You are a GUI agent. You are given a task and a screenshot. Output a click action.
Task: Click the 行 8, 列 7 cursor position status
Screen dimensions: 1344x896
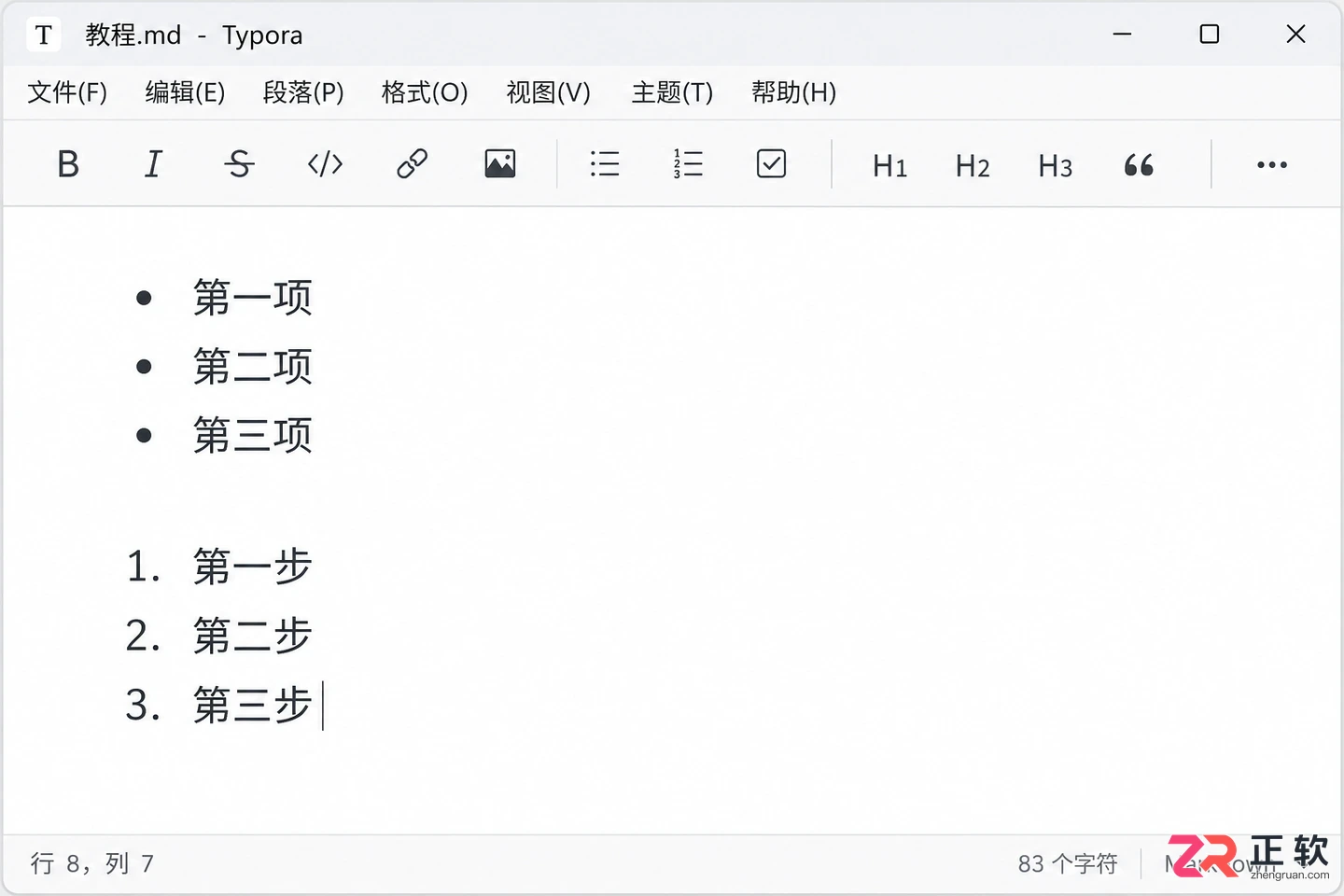(91, 863)
